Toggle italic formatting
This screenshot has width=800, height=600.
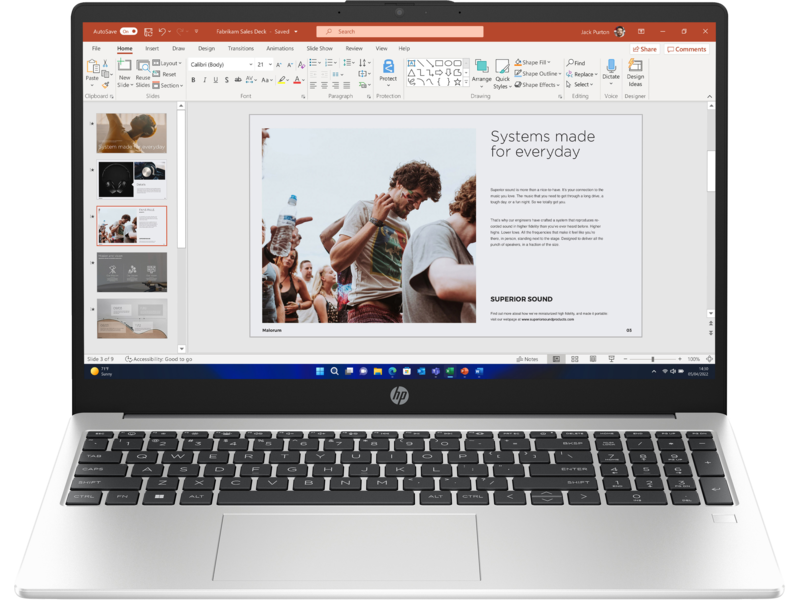(x=204, y=79)
